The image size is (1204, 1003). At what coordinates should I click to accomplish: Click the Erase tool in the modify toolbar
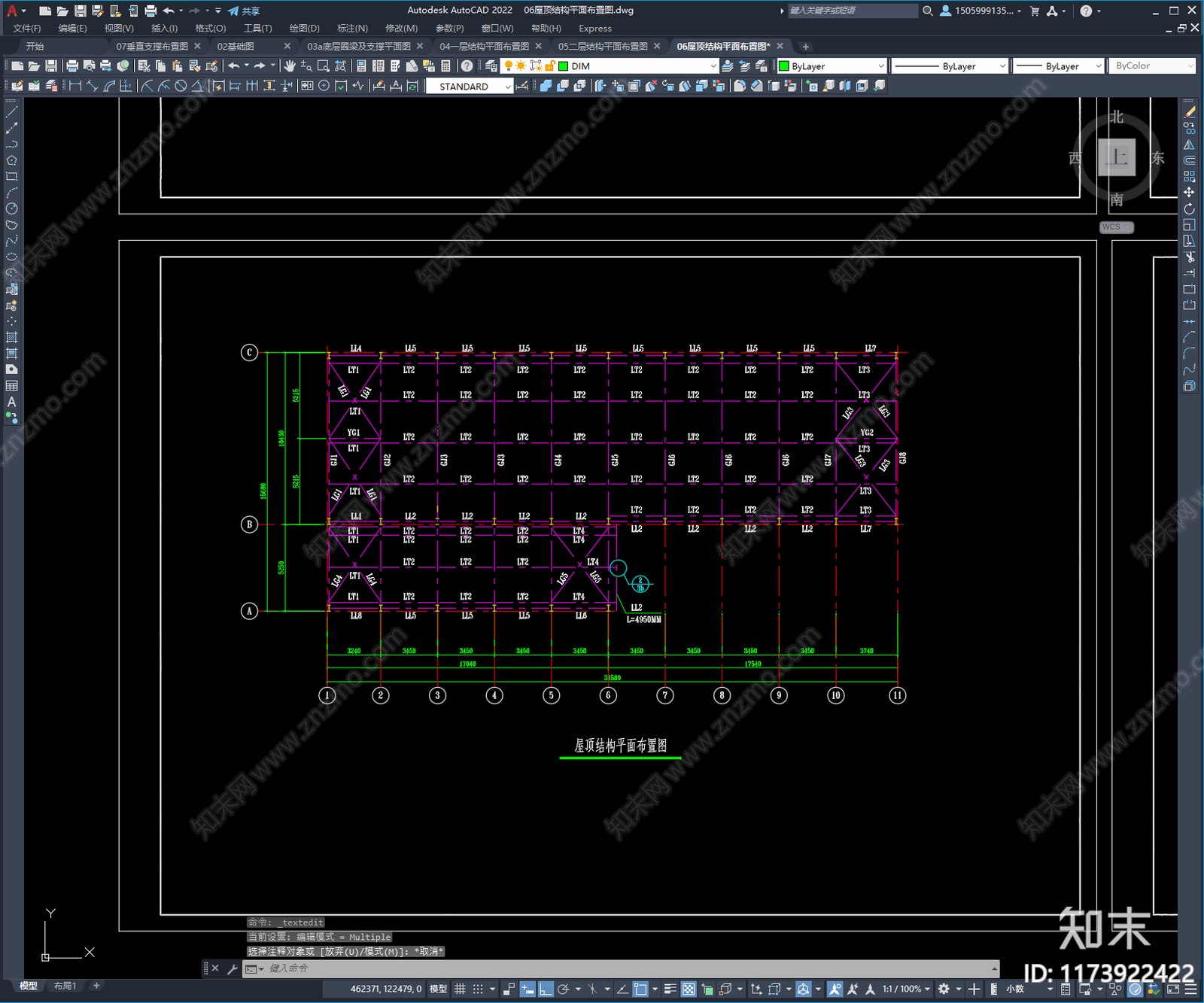[1189, 112]
